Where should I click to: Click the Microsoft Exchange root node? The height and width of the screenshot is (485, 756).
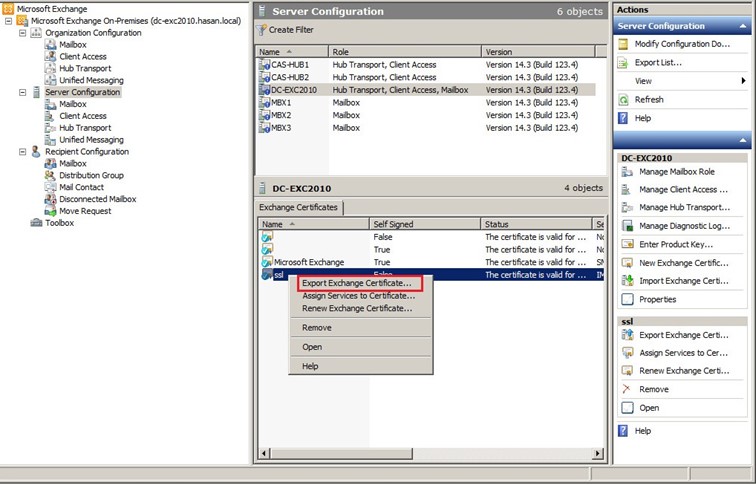(52, 9)
